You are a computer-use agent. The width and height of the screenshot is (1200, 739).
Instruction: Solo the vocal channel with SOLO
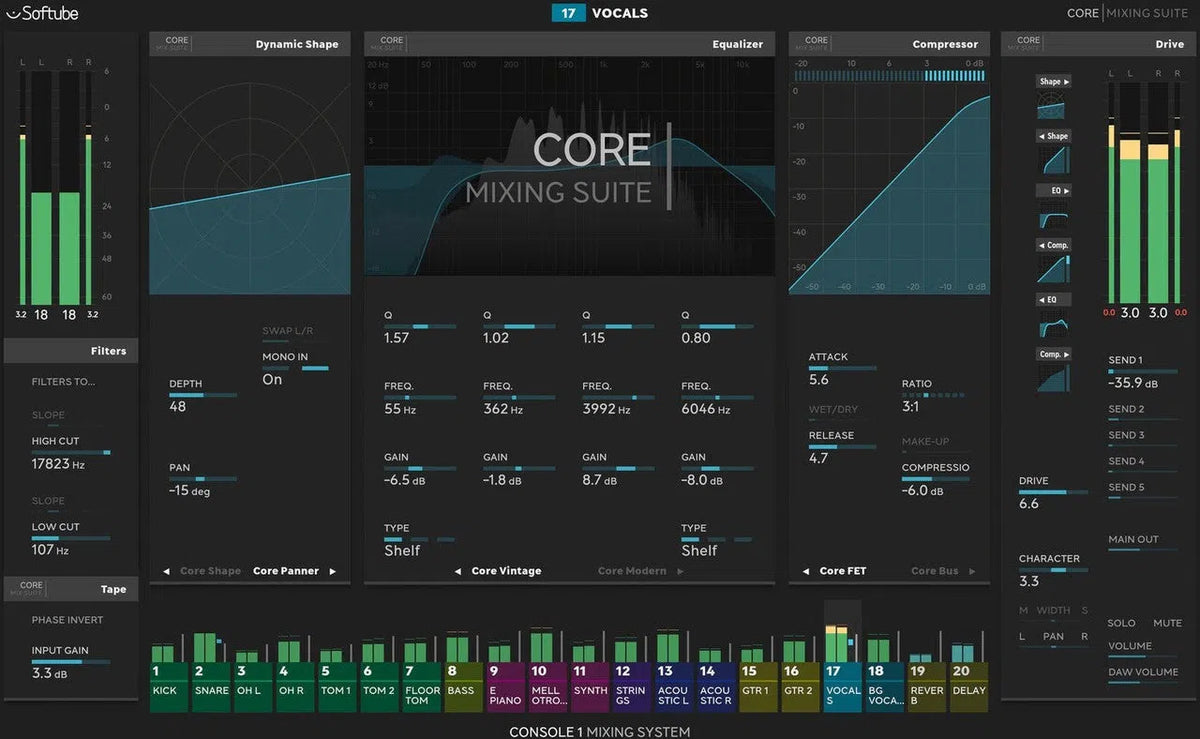(1120, 622)
